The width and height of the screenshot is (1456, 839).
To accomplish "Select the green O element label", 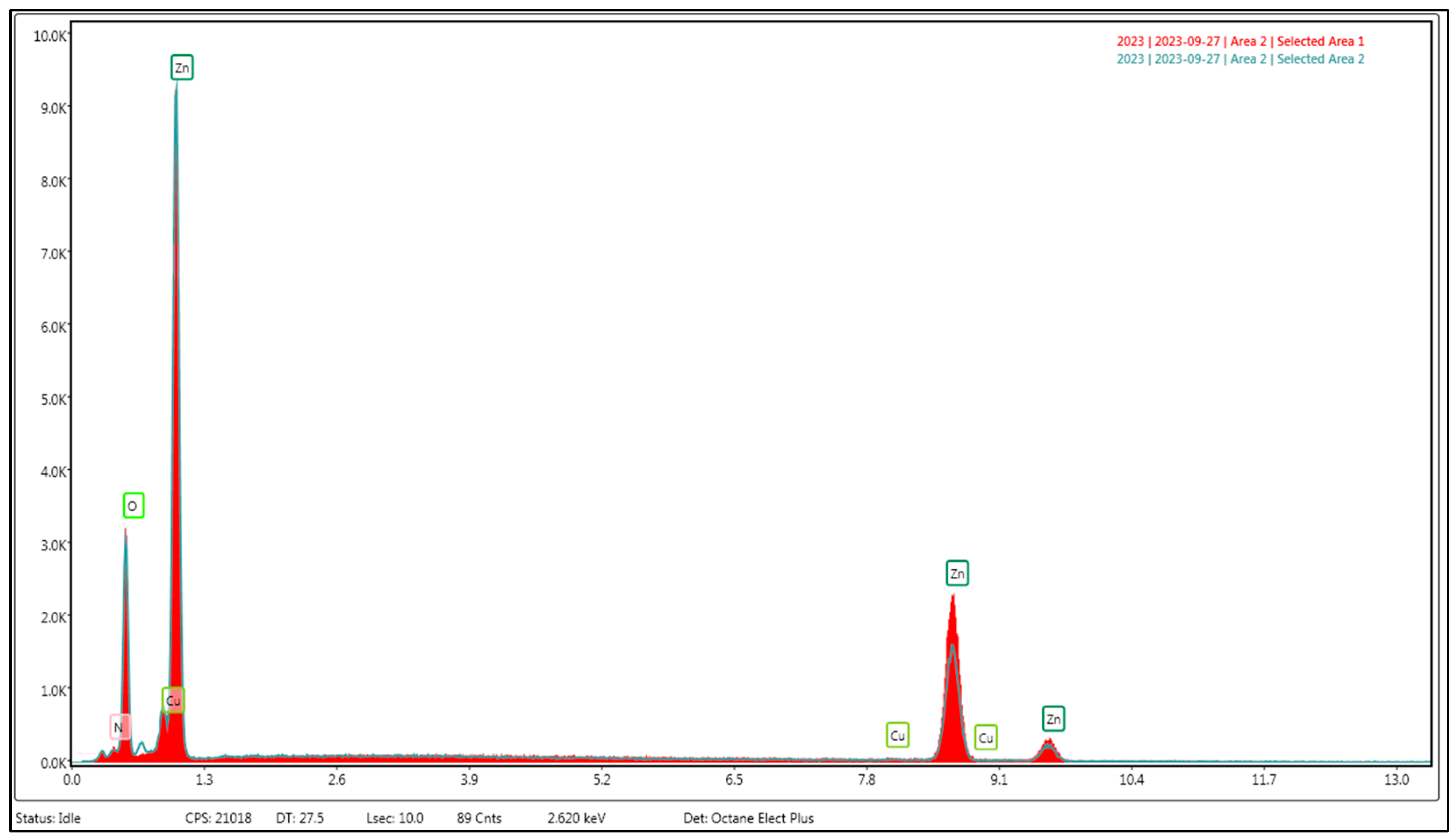I will tap(133, 506).
